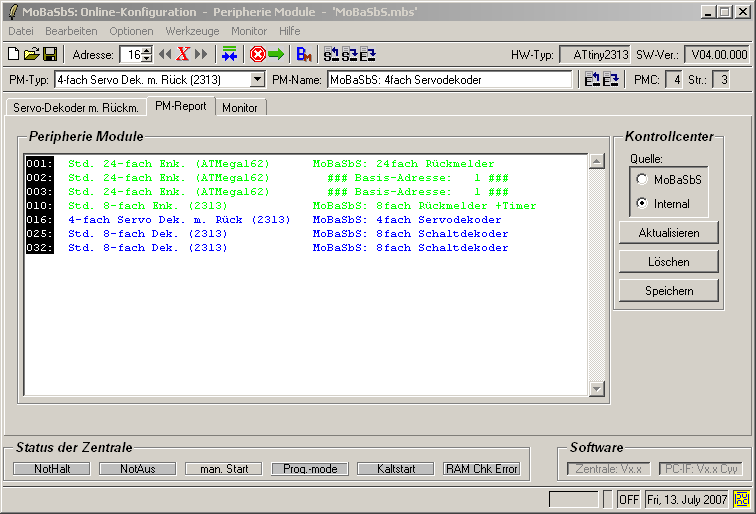Switch to the Monitor tab
756x514 pixels.
click(240, 107)
